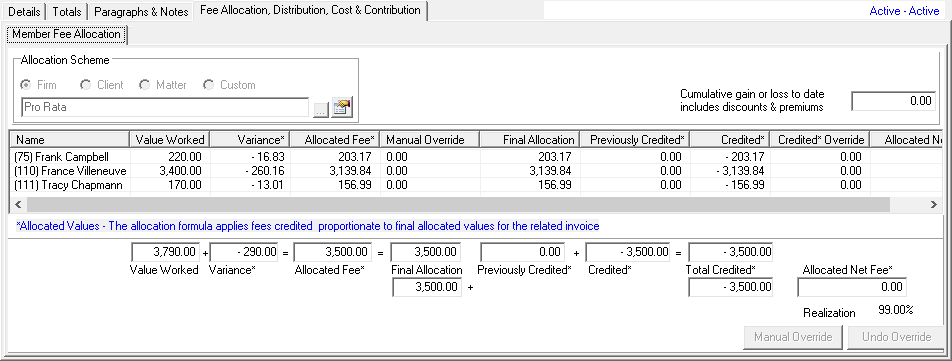Viewport: 952px width, 361px height.
Task: Click the Active - Active status text
Action: [x=905, y=11]
